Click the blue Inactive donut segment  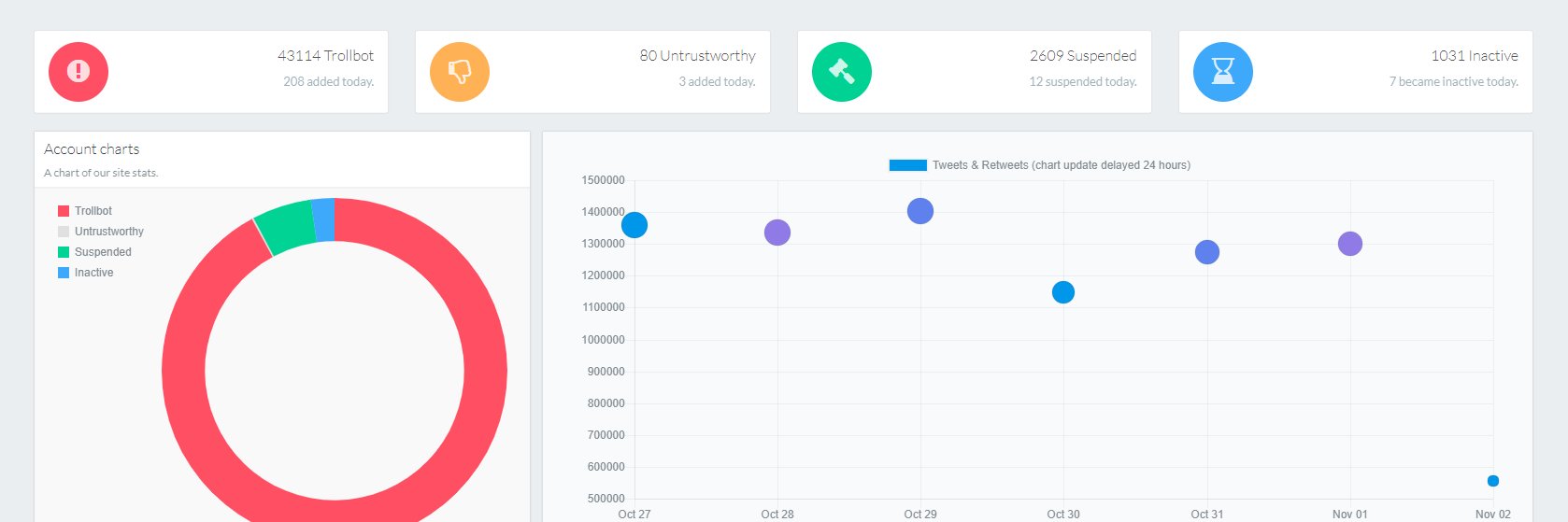pos(323,219)
